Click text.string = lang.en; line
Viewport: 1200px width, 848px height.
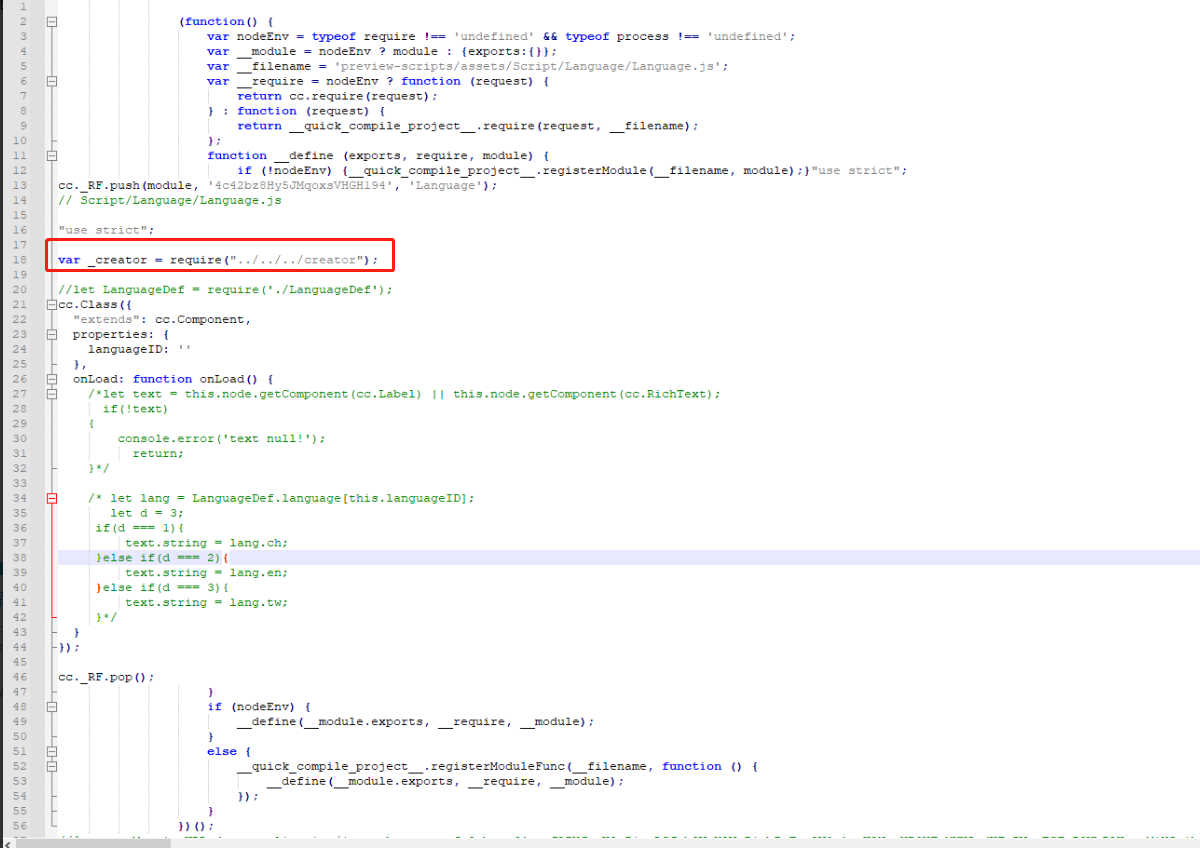point(206,573)
